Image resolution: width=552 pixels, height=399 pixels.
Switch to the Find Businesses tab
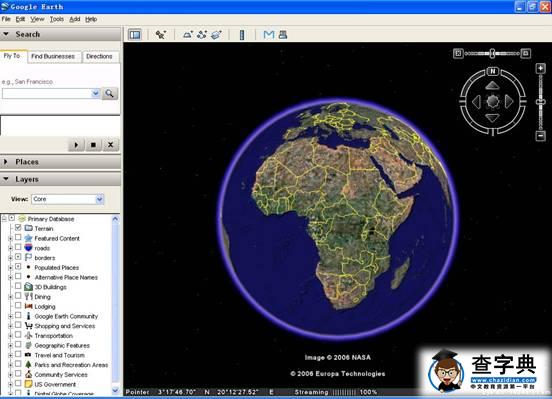(53, 56)
